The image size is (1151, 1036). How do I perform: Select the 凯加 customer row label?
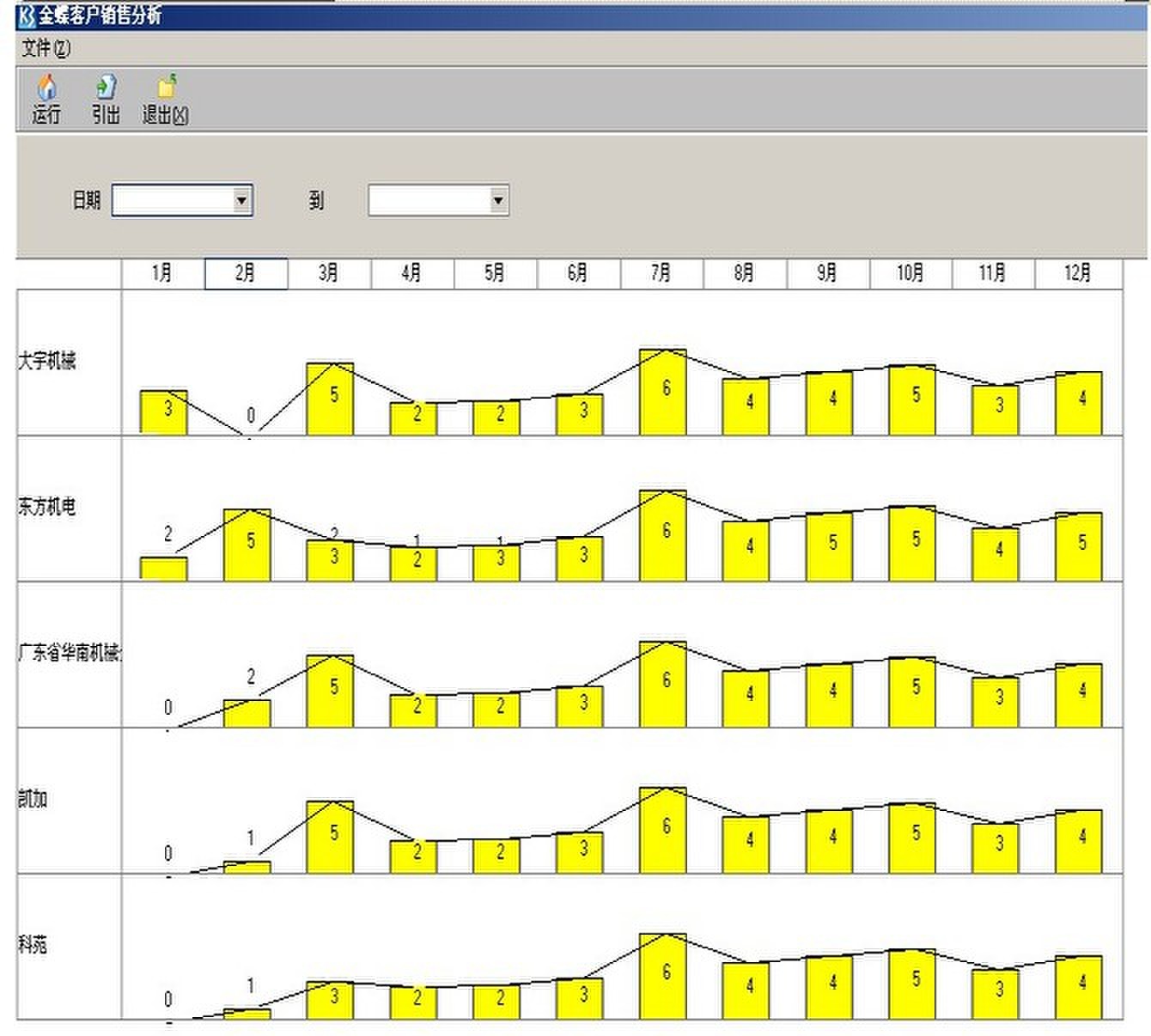[33, 799]
